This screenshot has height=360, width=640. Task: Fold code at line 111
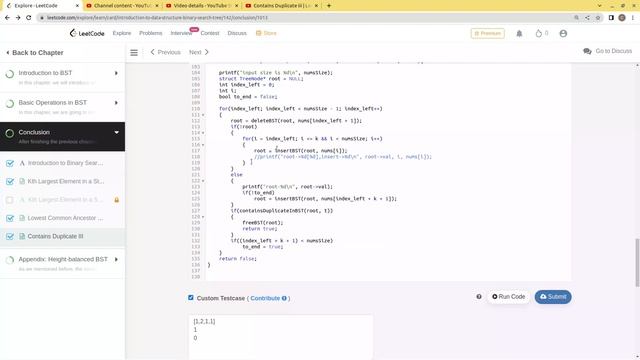point(203,115)
